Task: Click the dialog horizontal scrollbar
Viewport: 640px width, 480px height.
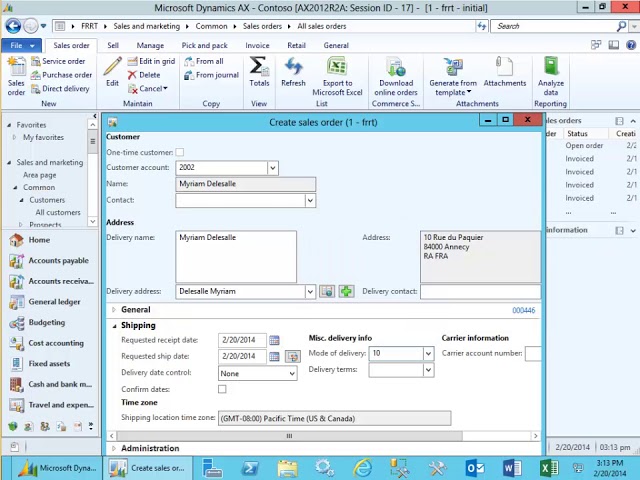Action: coord(289,436)
